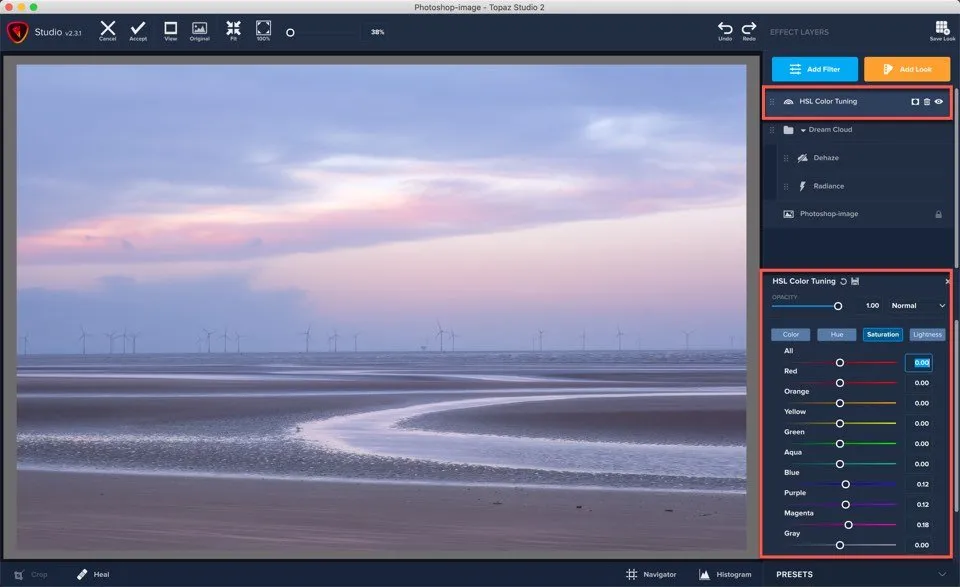This screenshot has height=587, width=960.
Task: Switch to the Hue tab
Action: point(837,334)
